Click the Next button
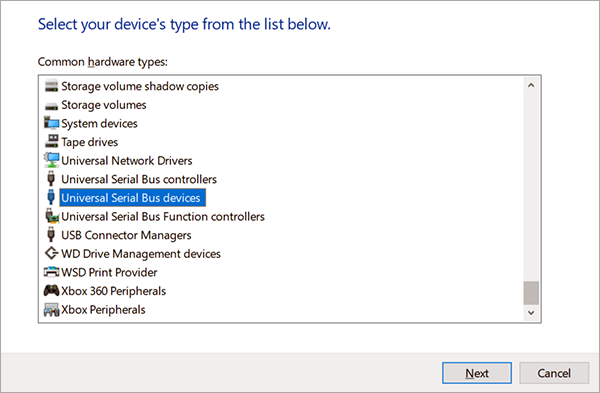The width and height of the screenshot is (600, 393). point(477,373)
